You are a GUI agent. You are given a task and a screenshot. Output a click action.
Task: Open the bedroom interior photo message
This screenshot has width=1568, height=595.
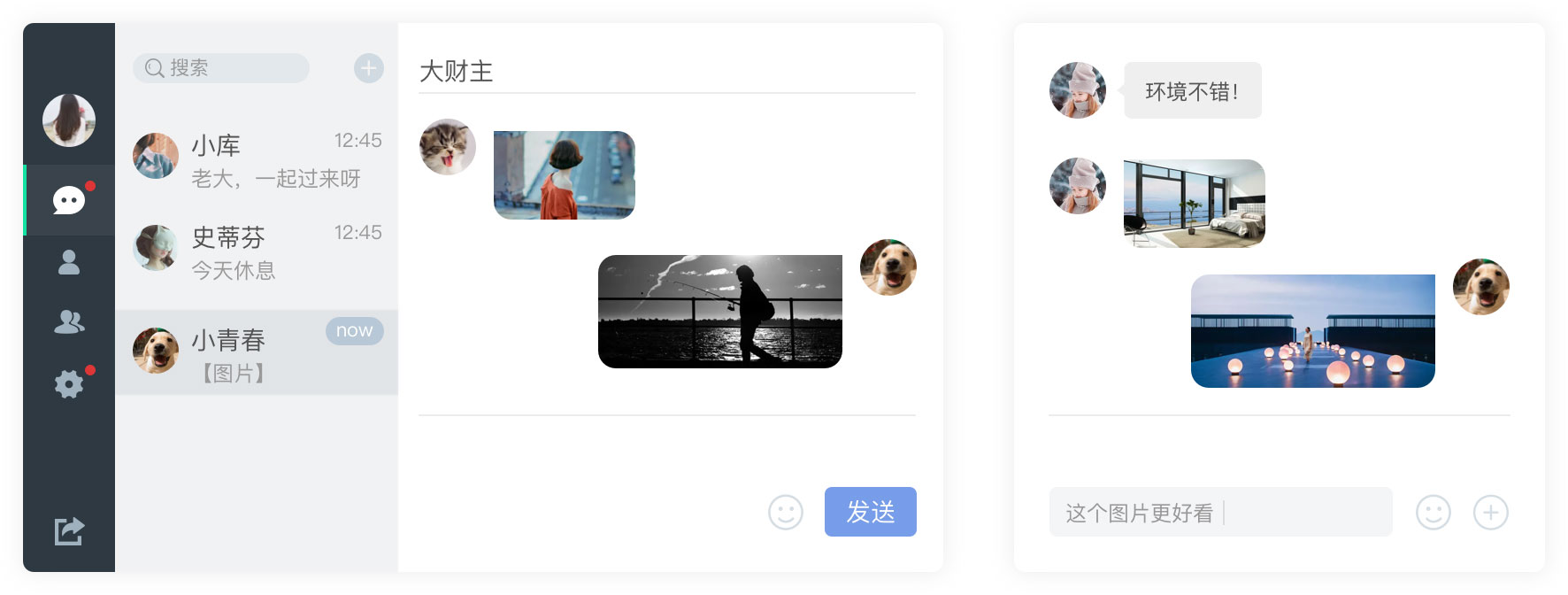(x=1195, y=204)
